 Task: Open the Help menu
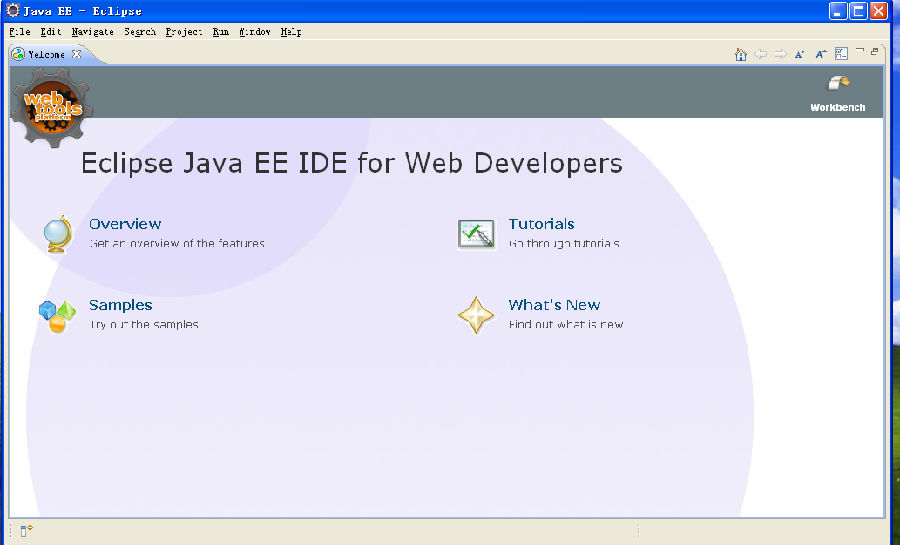tap(291, 32)
